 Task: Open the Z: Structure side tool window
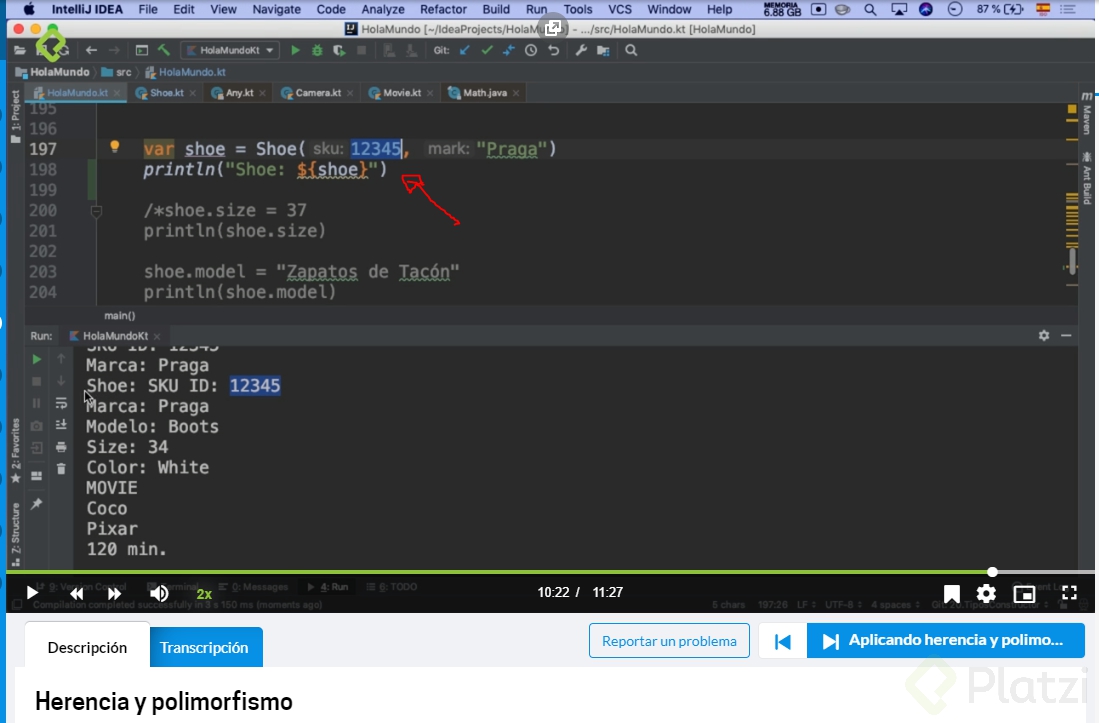15,535
